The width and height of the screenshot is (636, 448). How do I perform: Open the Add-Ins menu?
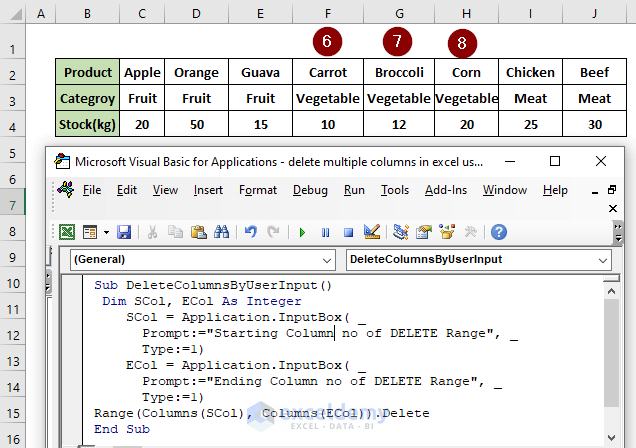pyautogui.click(x=446, y=190)
